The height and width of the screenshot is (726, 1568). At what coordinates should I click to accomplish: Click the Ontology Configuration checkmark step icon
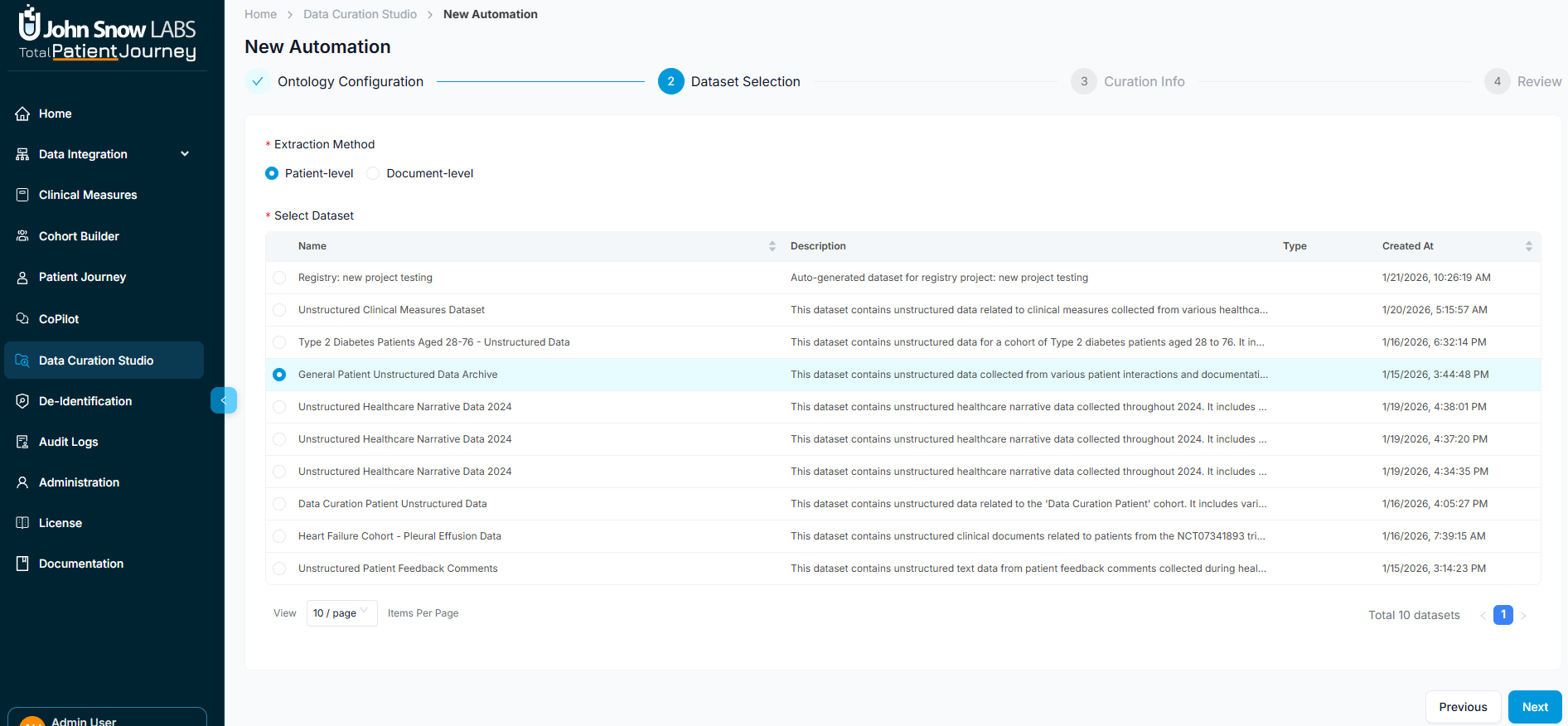click(258, 81)
